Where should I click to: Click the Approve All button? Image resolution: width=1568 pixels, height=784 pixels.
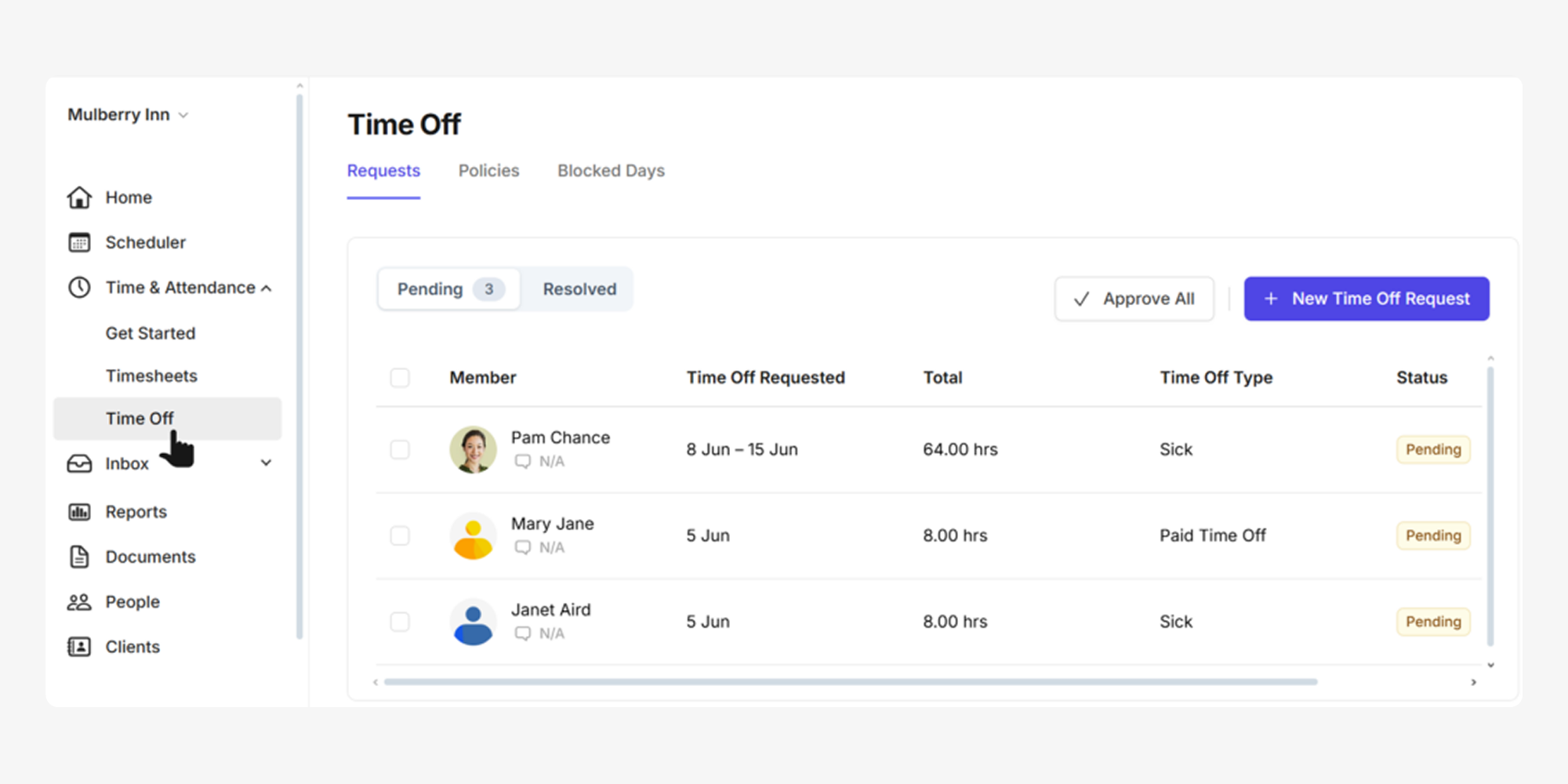click(1134, 299)
